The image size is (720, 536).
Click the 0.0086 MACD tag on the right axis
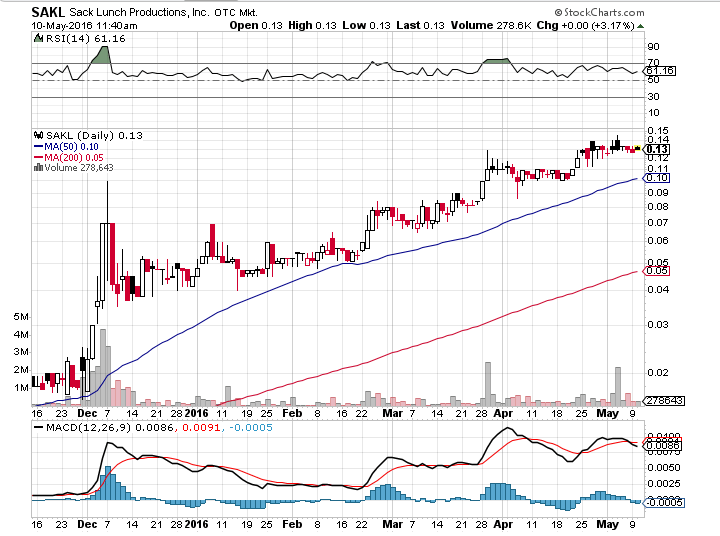coord(663,446)
